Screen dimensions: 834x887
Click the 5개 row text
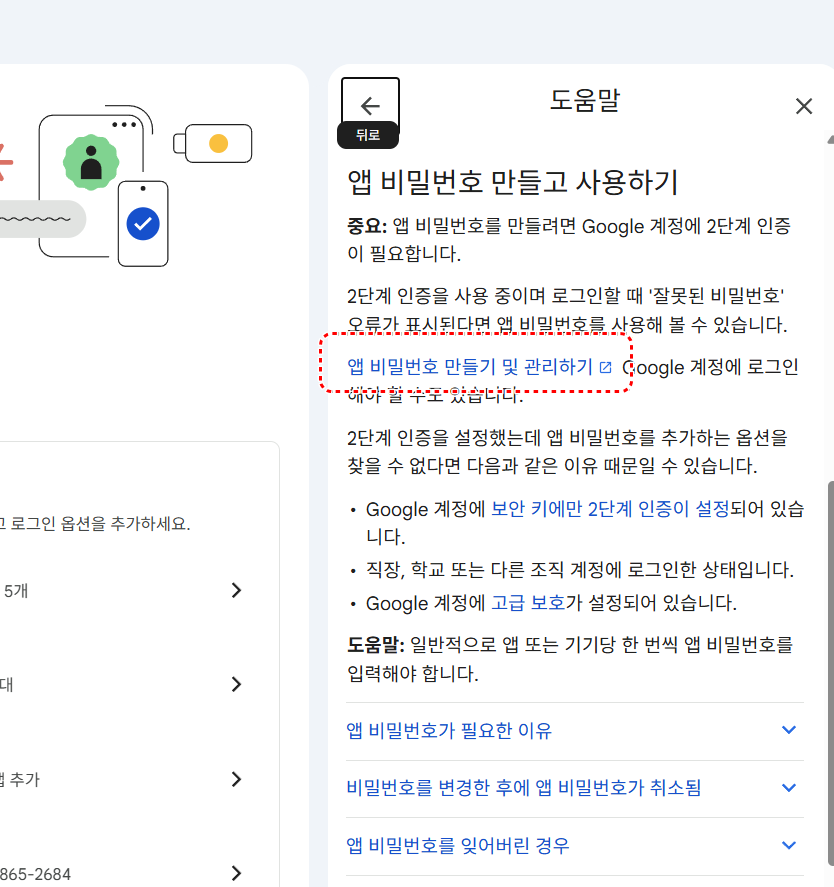(x=16, y=590)
